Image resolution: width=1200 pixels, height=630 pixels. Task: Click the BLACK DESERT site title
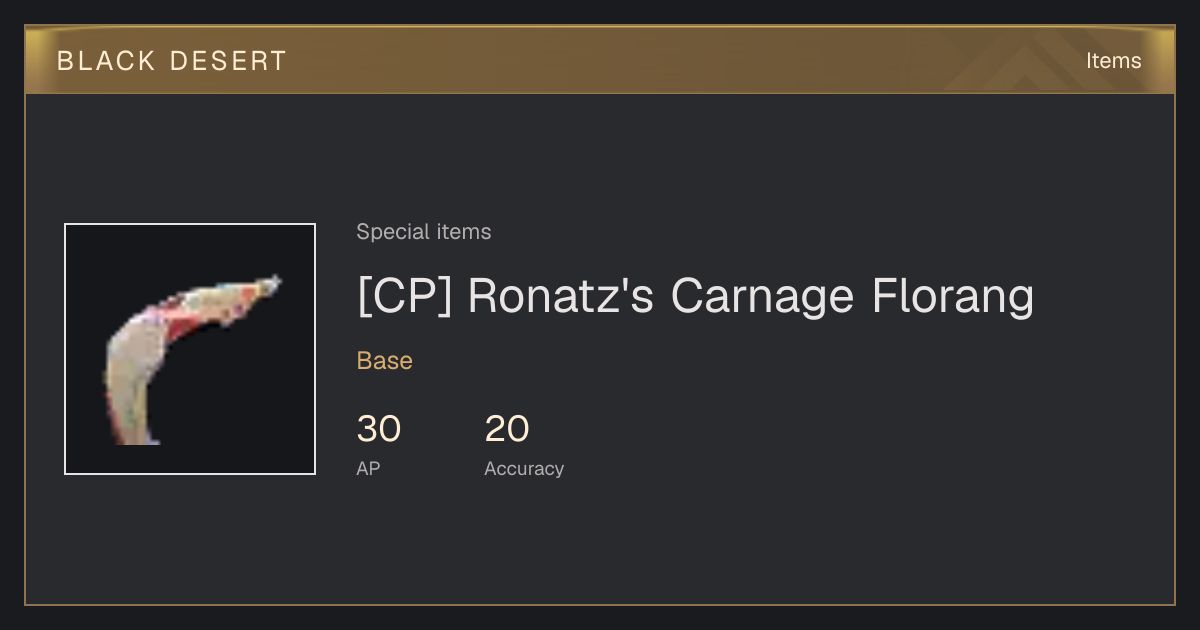pos(172,61)
